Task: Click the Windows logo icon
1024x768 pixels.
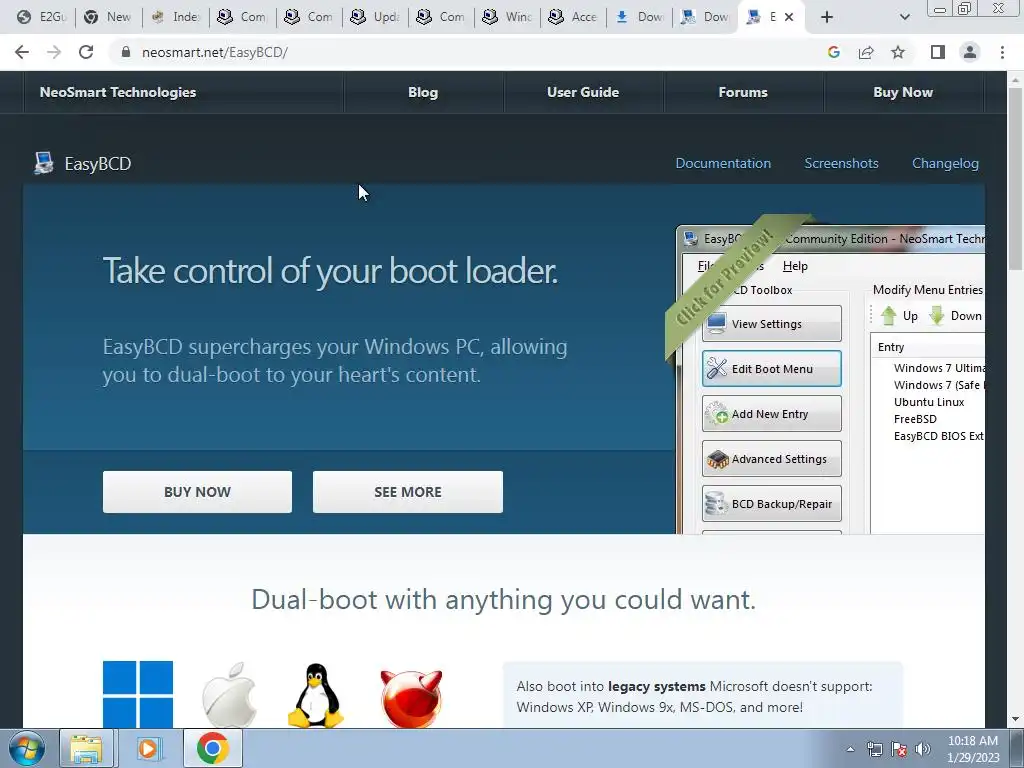Action: click(x=138, y=694)
